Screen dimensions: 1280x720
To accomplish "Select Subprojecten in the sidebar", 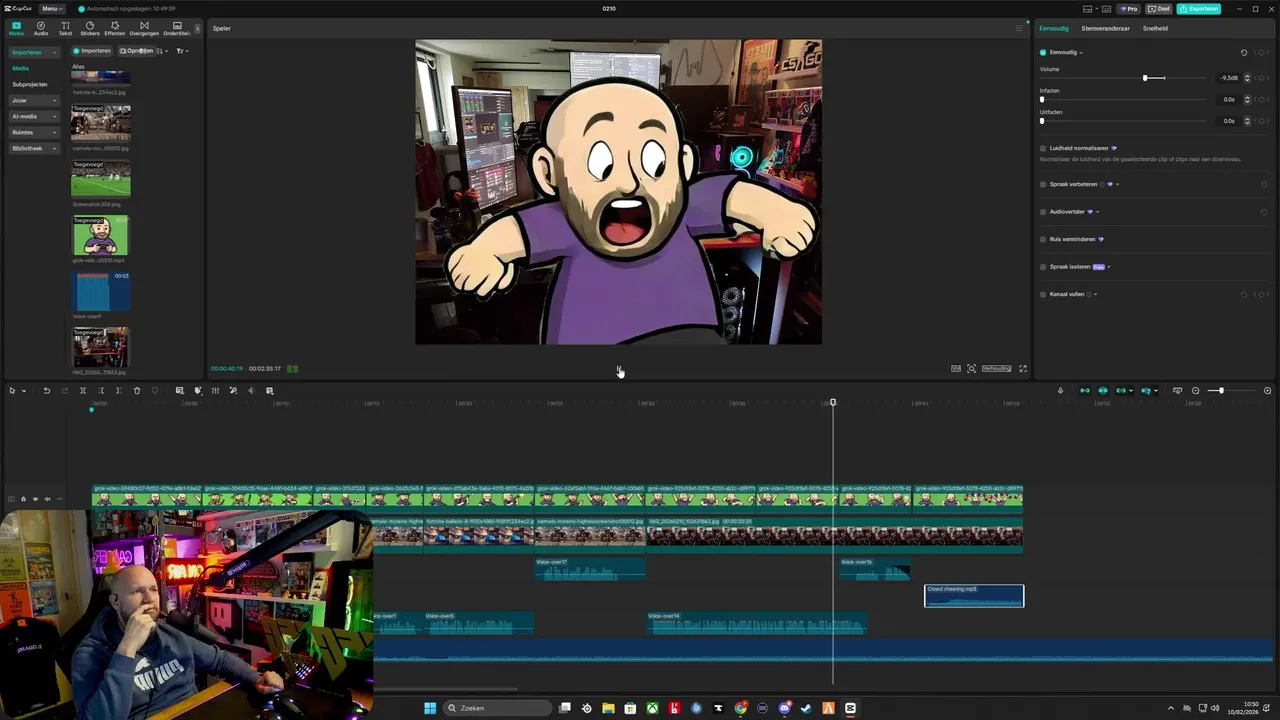I will (x=29, y=84).
